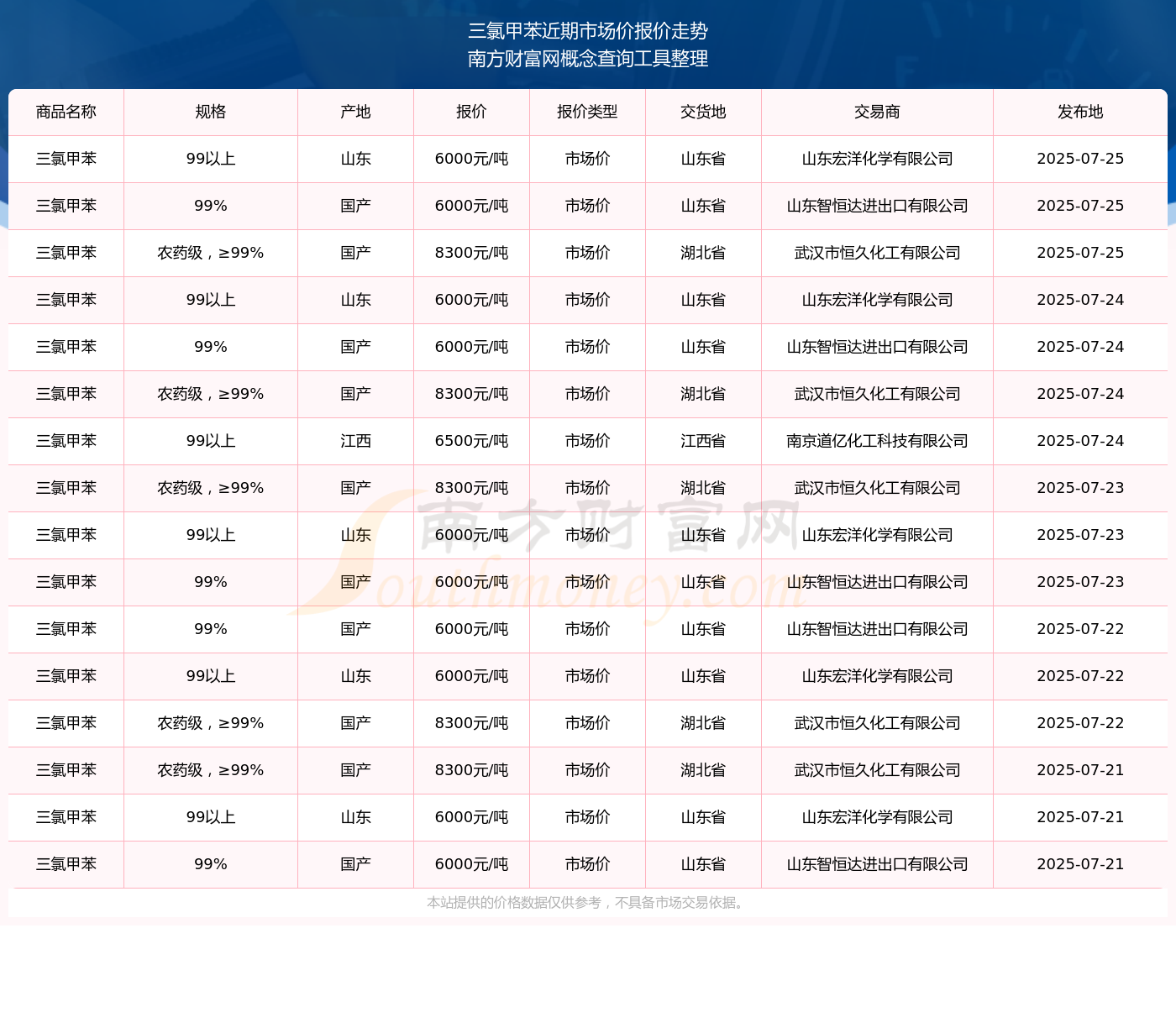Select the '报价类型' column header

pyautogui.click(x=588, y=112)
